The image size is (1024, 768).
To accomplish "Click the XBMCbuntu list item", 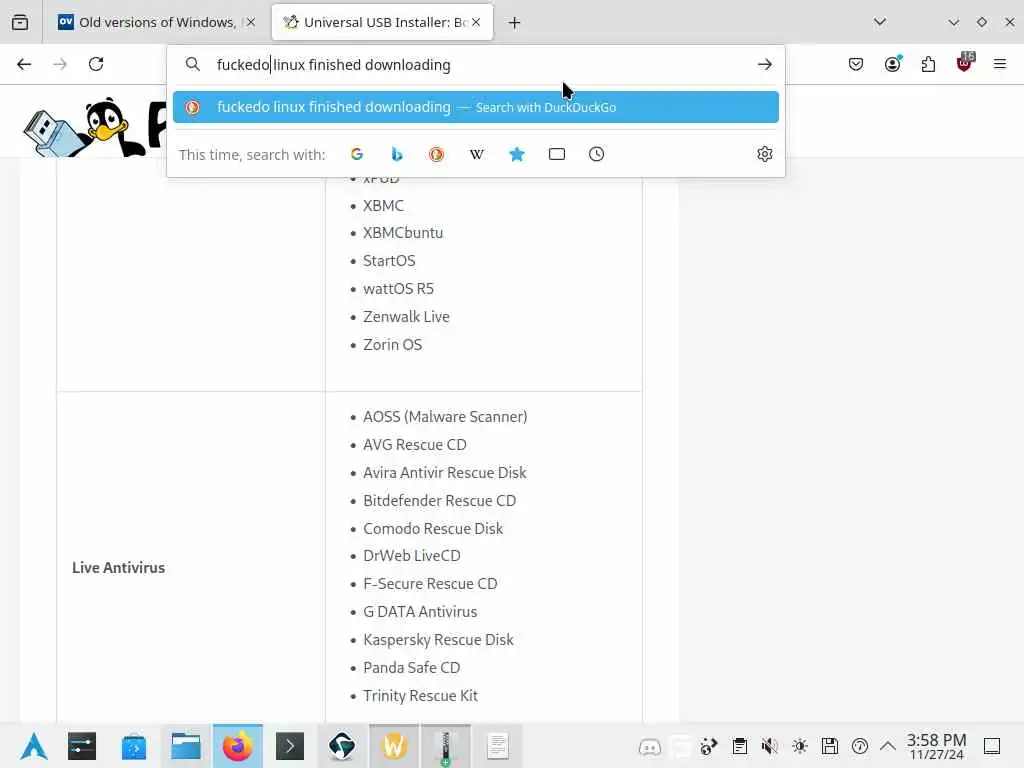I will click(403, 232).
